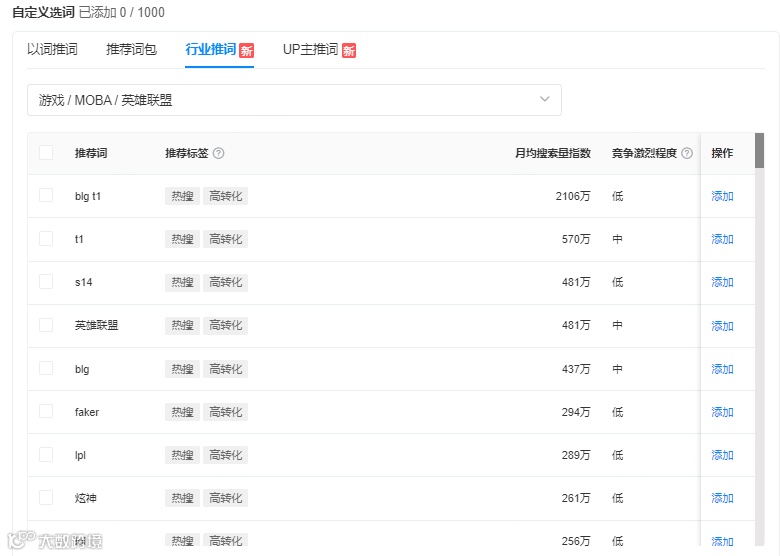Select the s14 row checkbox
Screen dimensions: 780x556
(x=46, y=281)
